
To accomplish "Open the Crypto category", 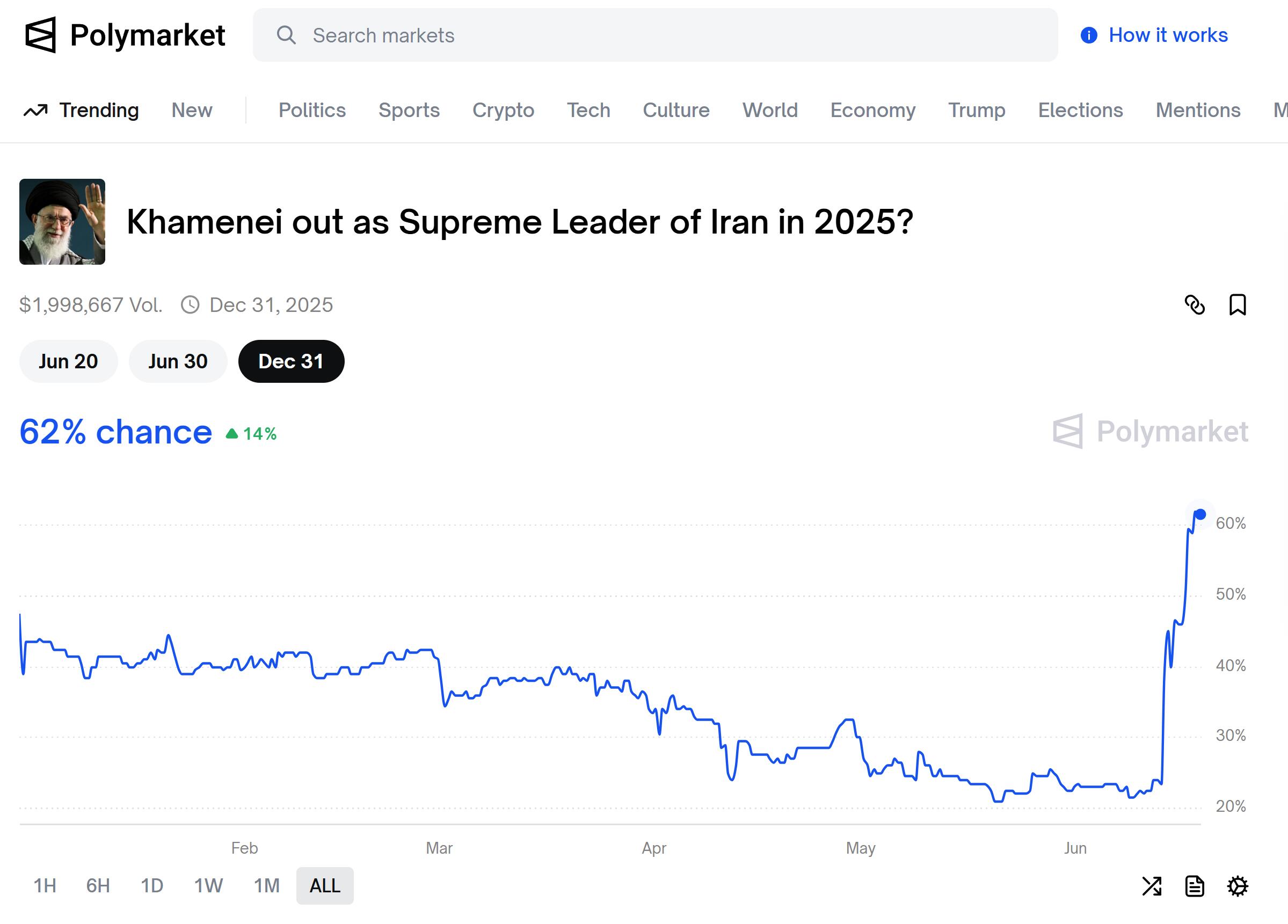I will (503, 110).
